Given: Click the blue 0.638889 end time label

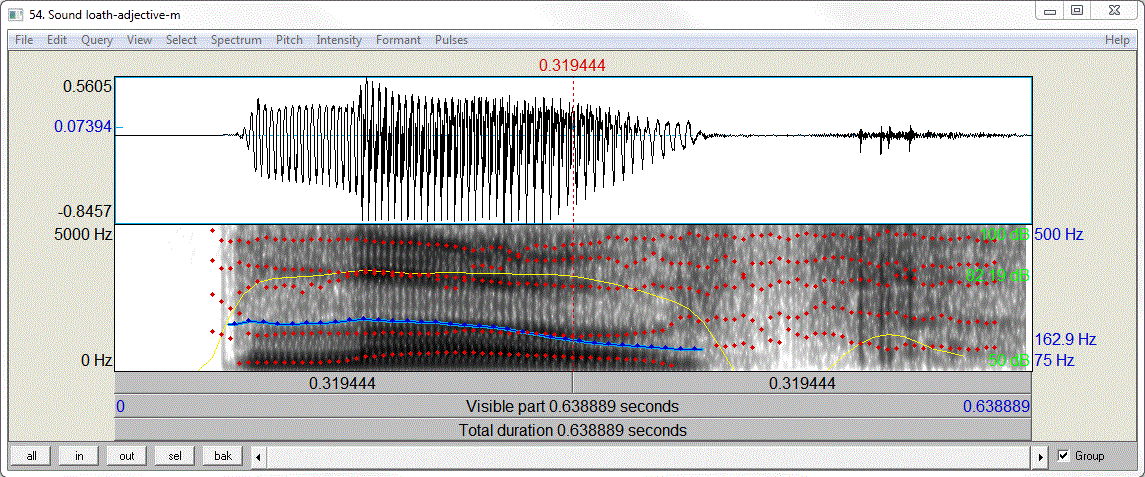Looking at the screenshot, I should coord(996,406).
